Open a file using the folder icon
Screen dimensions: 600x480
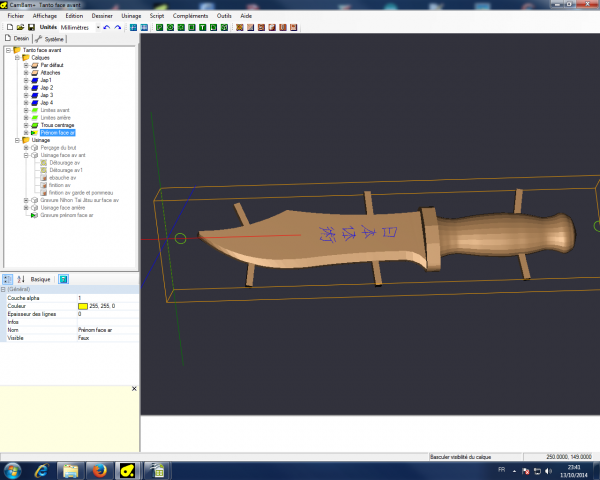point(20,27)
